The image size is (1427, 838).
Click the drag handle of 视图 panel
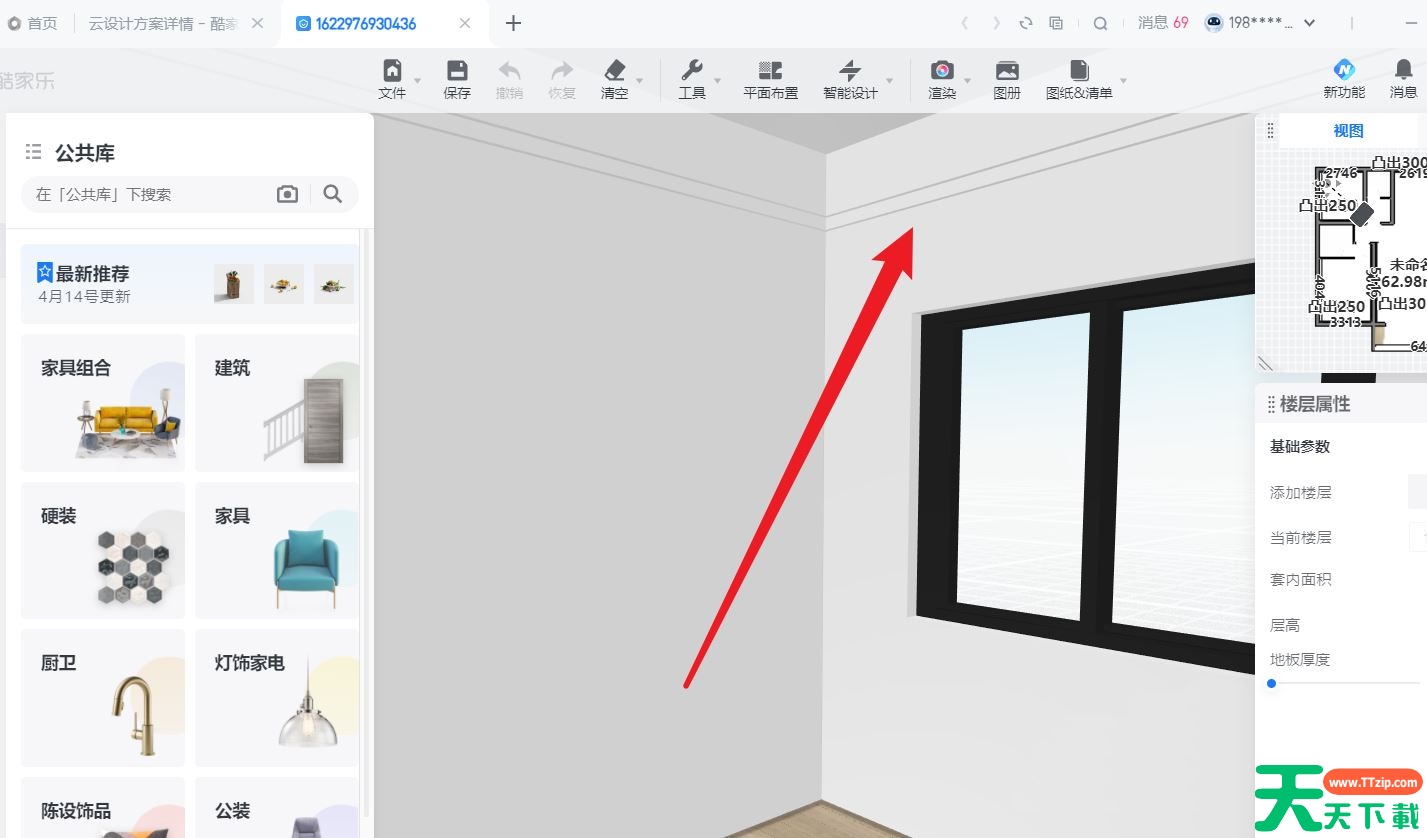(x=1270, y=130)
